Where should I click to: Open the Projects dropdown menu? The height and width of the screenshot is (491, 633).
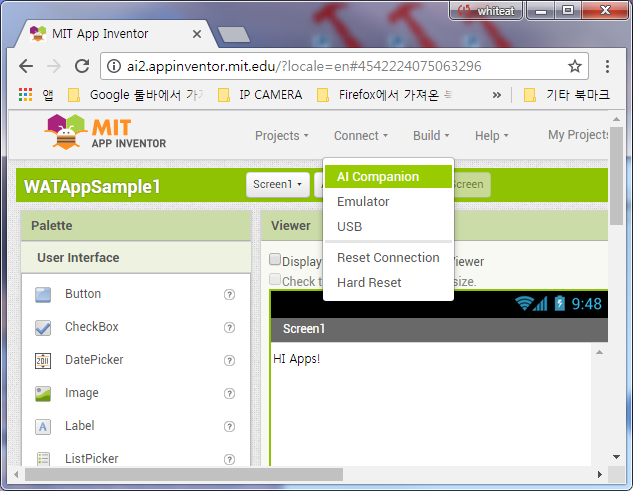click(x=281, y=136)
